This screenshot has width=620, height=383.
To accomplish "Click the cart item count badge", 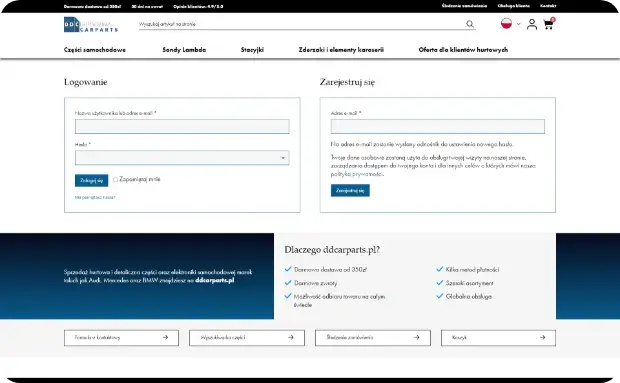I will (x=553, y=19).
